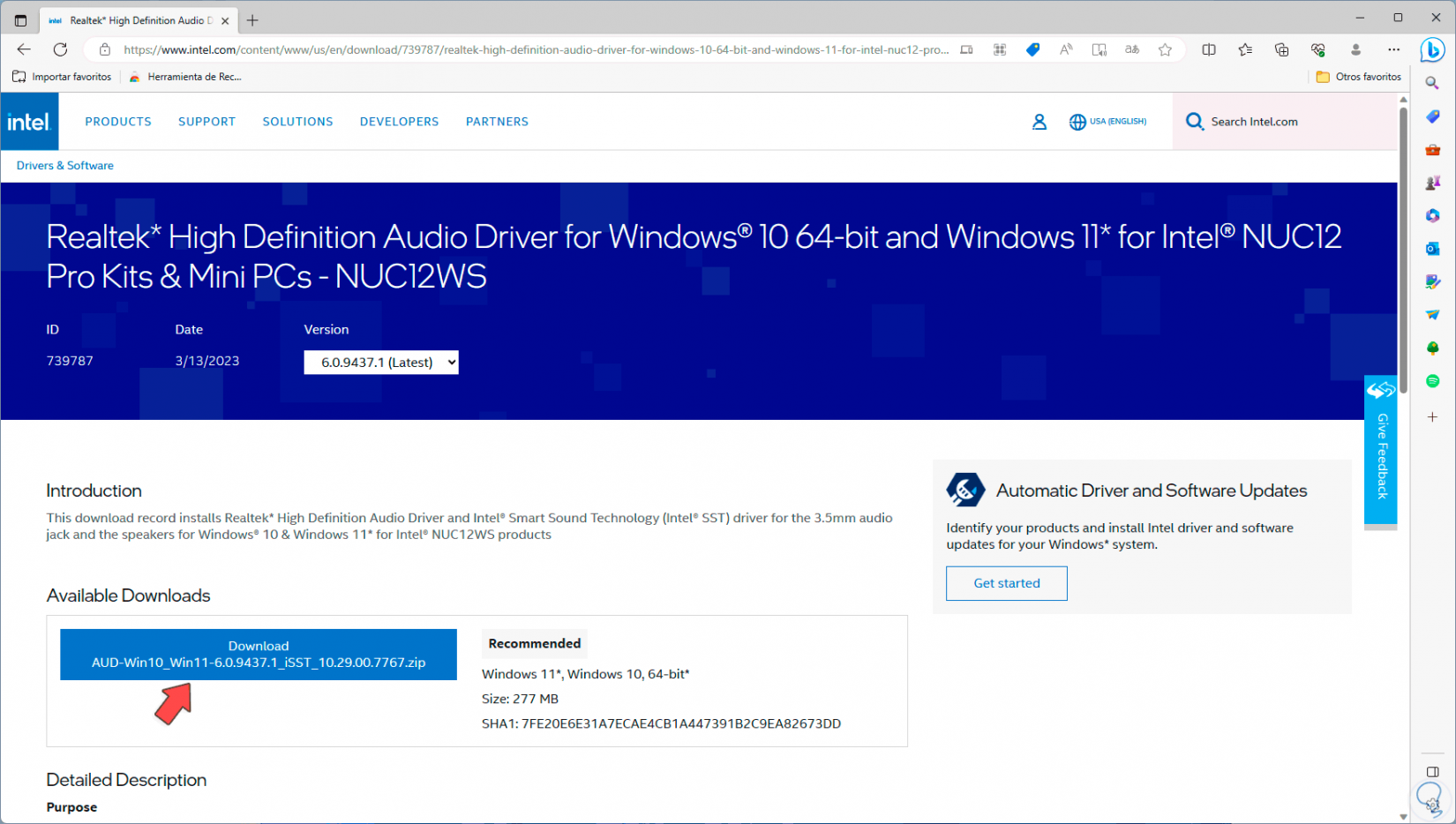Click the driver ID 739787
Screen dimensions: 1456x824
point(70,361)
